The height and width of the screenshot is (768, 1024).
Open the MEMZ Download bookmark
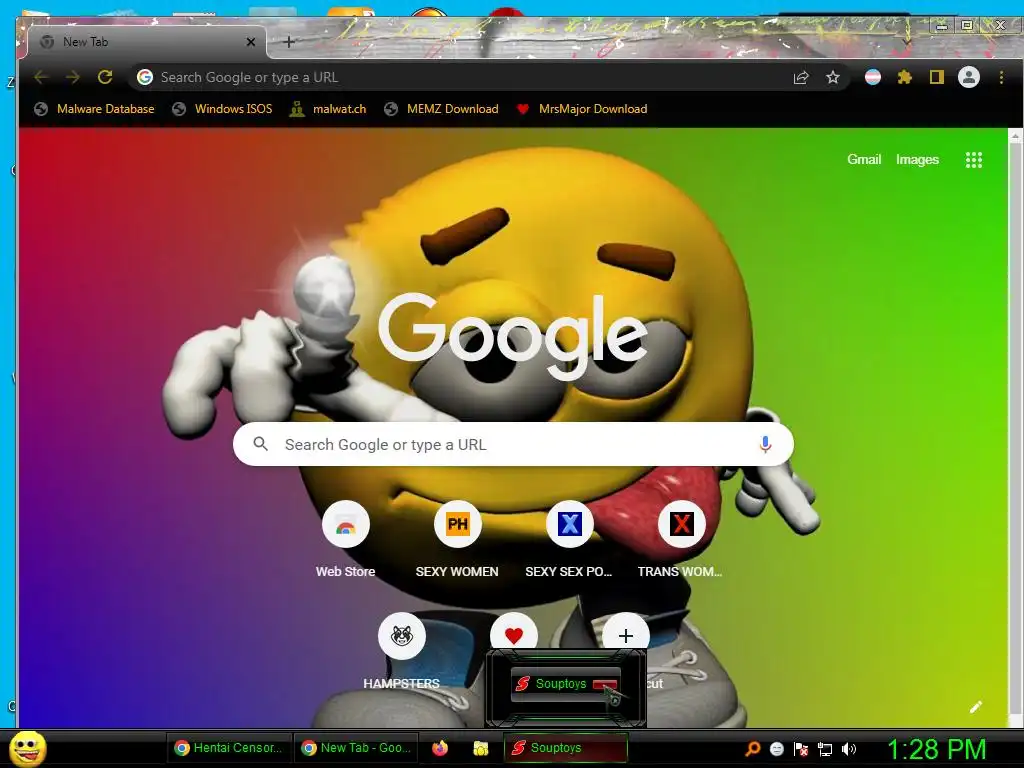pyautogui.click(x=441, y=109)
